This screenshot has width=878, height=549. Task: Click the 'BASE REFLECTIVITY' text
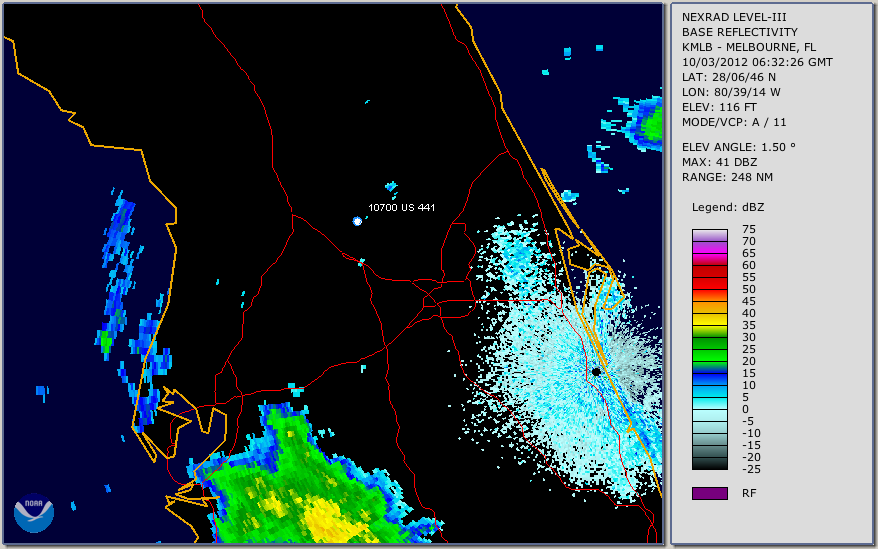coord(740,32)
